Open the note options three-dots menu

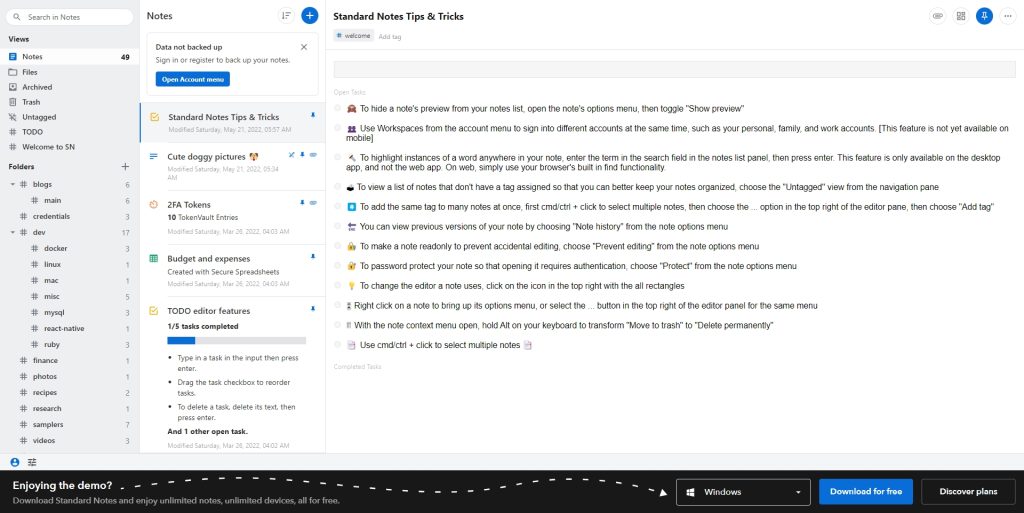pos(1008,16)
